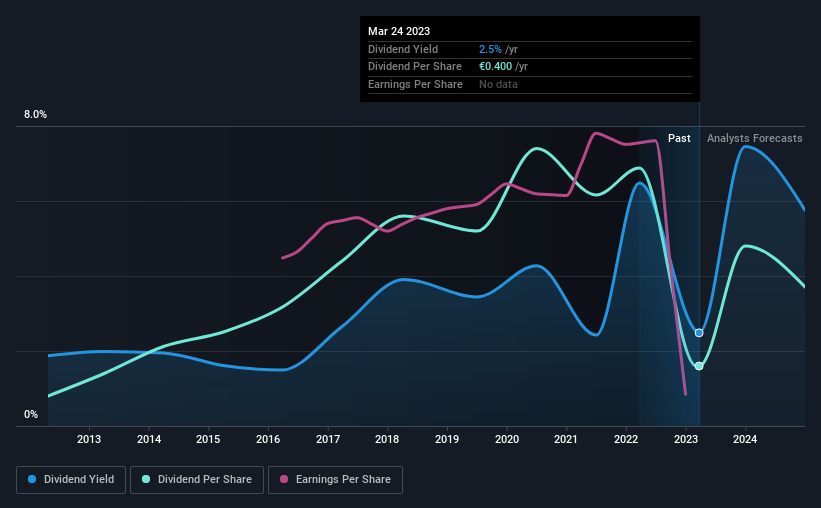The image size is (821, 508).
Task: Click the Analysts Forecasts label
Action: tap(755, 138)
